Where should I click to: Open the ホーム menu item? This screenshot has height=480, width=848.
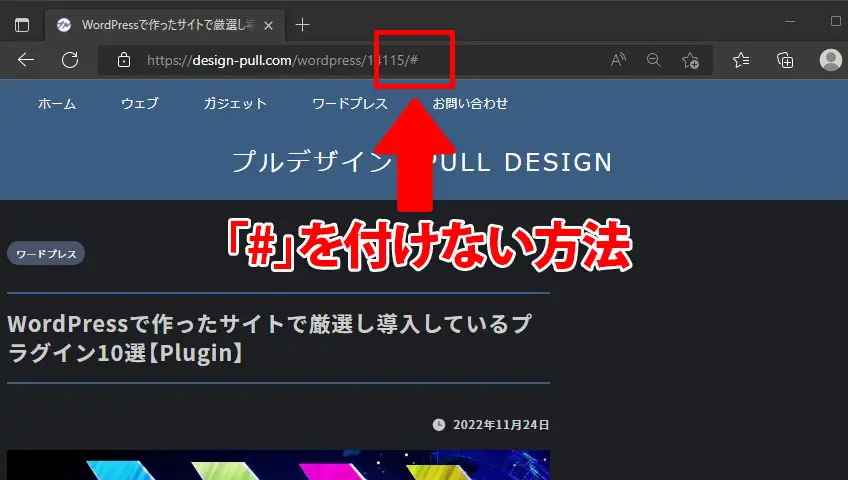point(57,103)
